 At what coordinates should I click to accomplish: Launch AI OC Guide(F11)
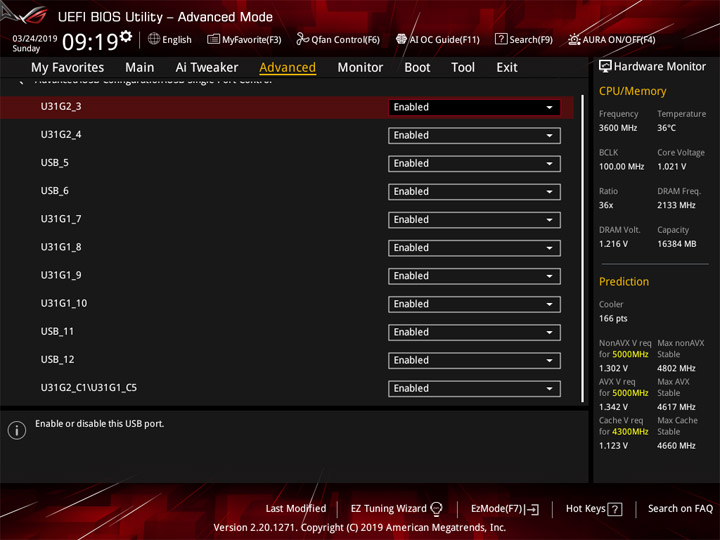[438, 39]
